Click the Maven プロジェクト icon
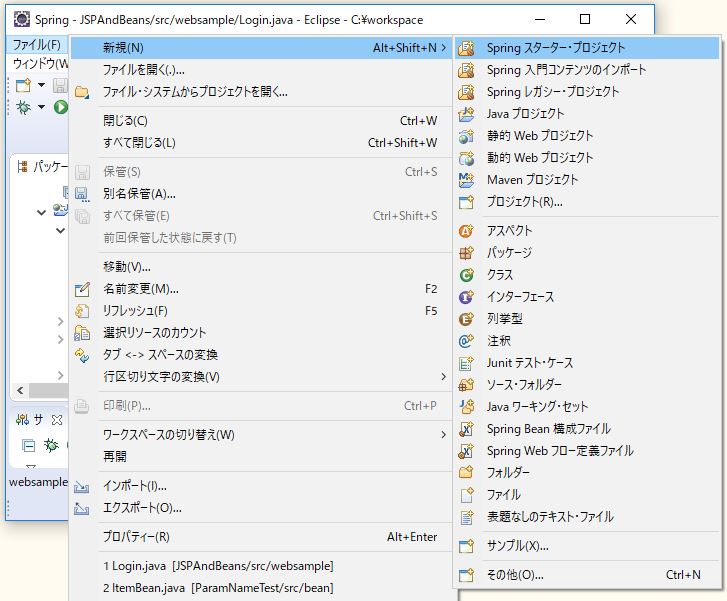The image size is (727, 601). tap(466, 180)
